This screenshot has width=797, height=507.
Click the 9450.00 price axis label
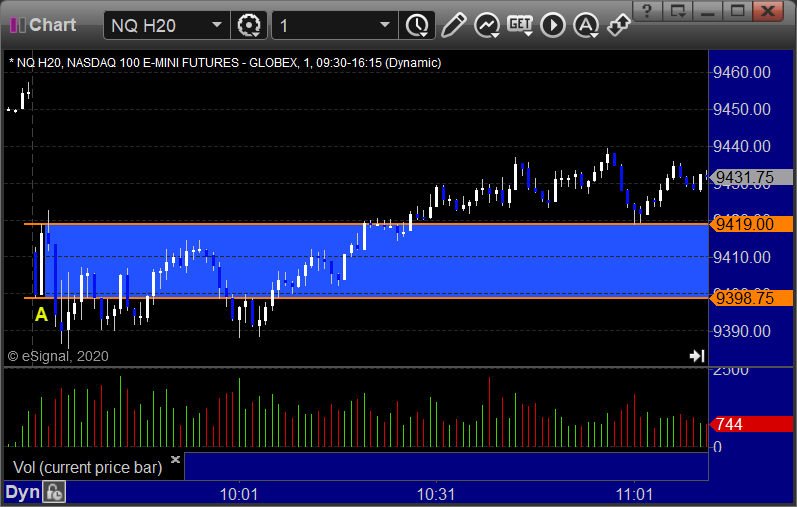click(742, 109)
